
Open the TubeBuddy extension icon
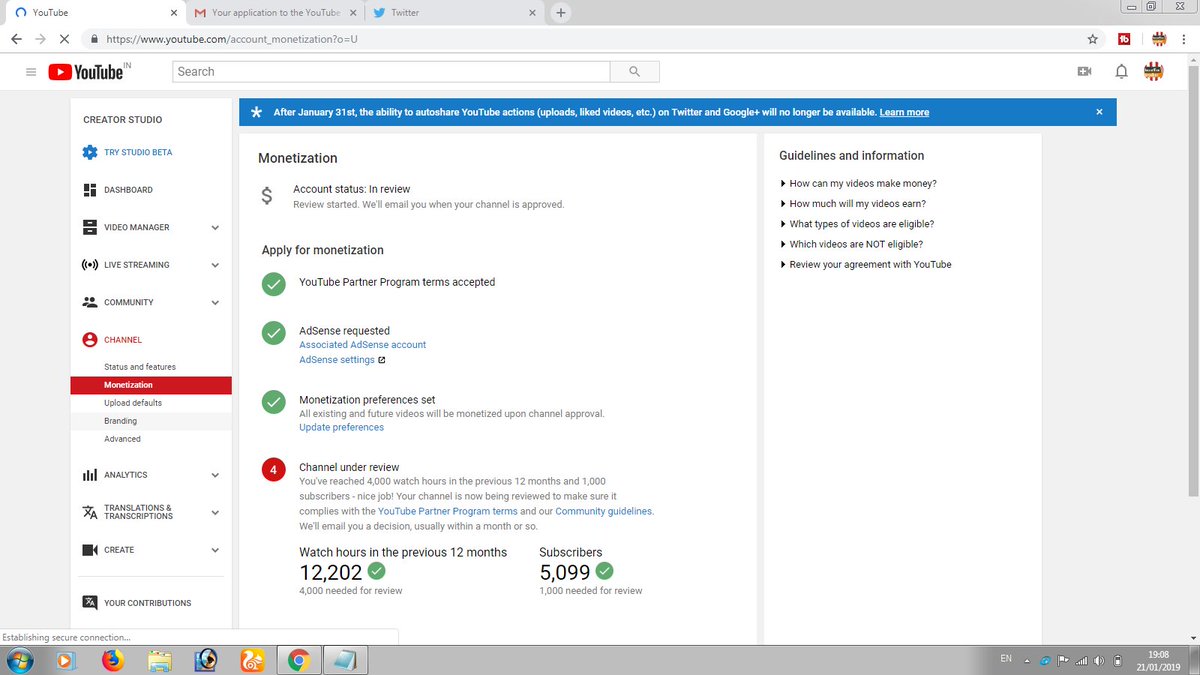point(1124,39)
